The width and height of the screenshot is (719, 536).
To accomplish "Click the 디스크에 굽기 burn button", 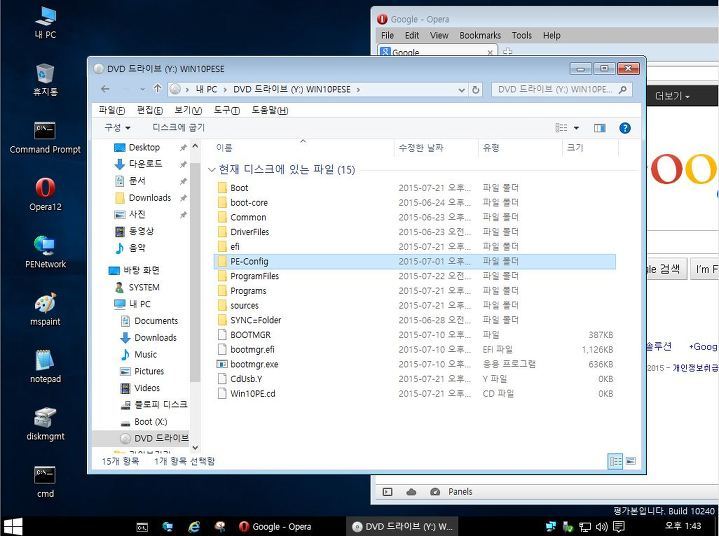I will click(178, 127).
